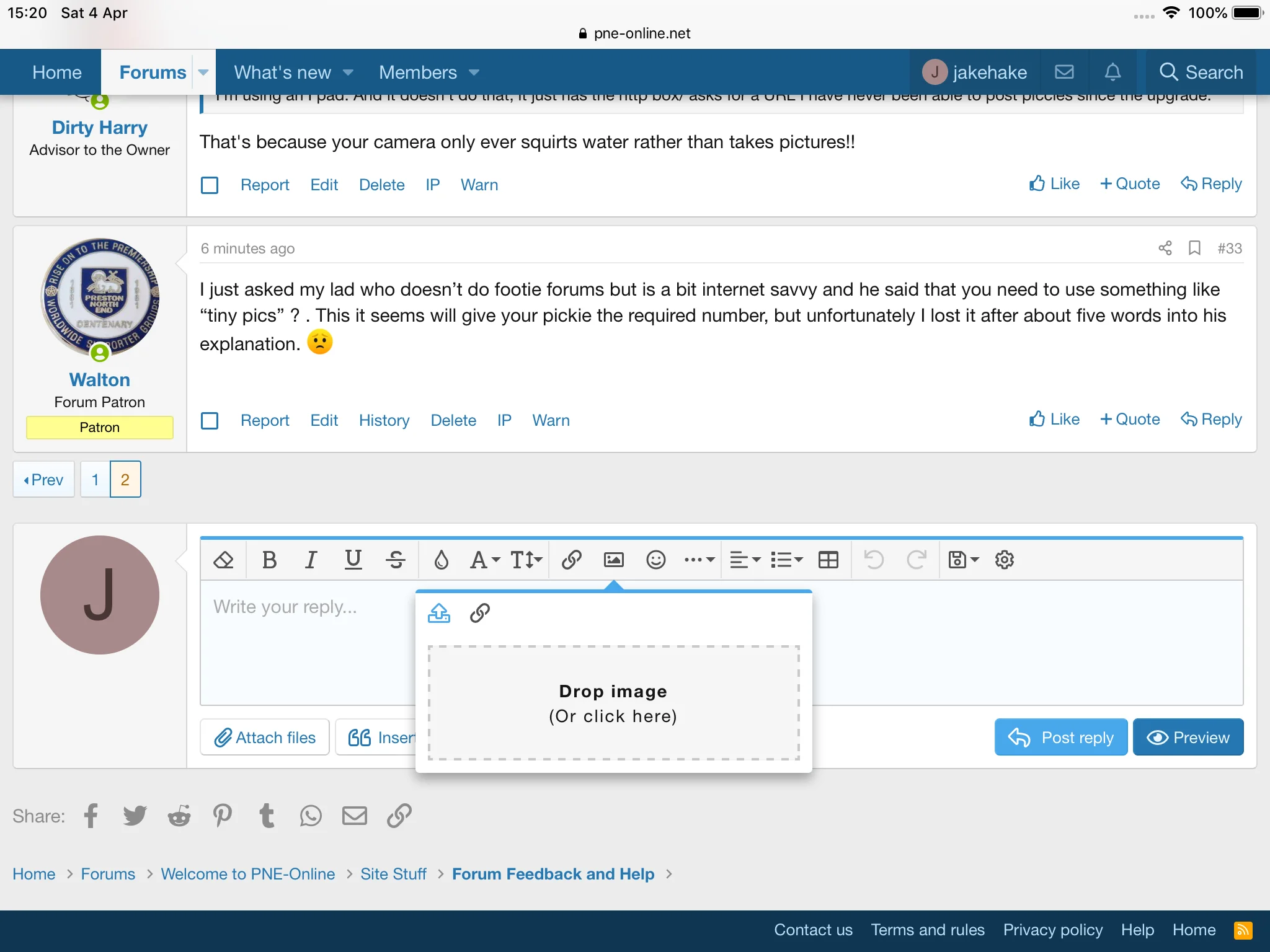
Task: Open the smilies emoji picker
Action: 655,560
